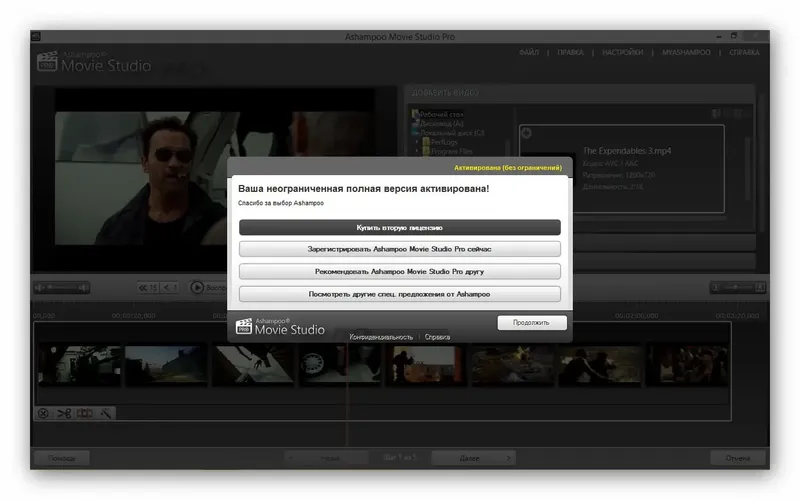This screenshot has height=500, width=800.
Task: Click the Локальный диск (C:) tree item
Action: coord(452,133)
